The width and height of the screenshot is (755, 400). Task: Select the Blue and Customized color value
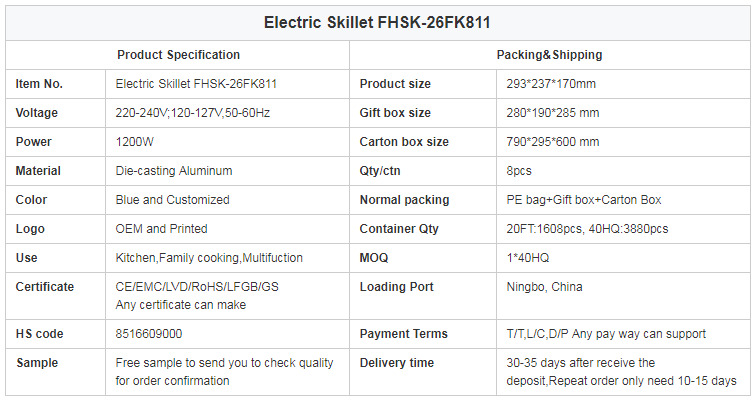[x=172, y=200]
